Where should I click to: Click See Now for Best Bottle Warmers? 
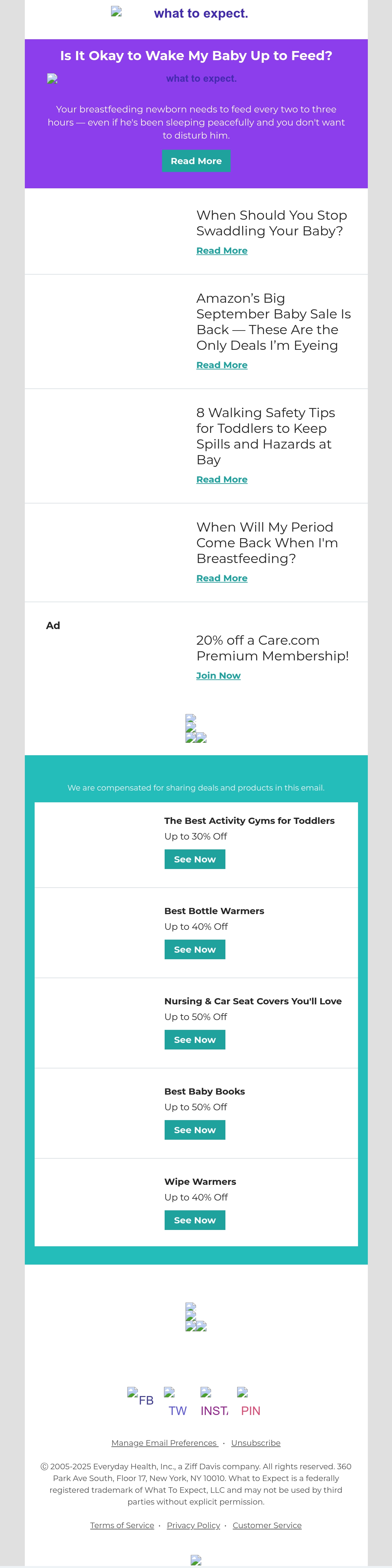point(195,949)
